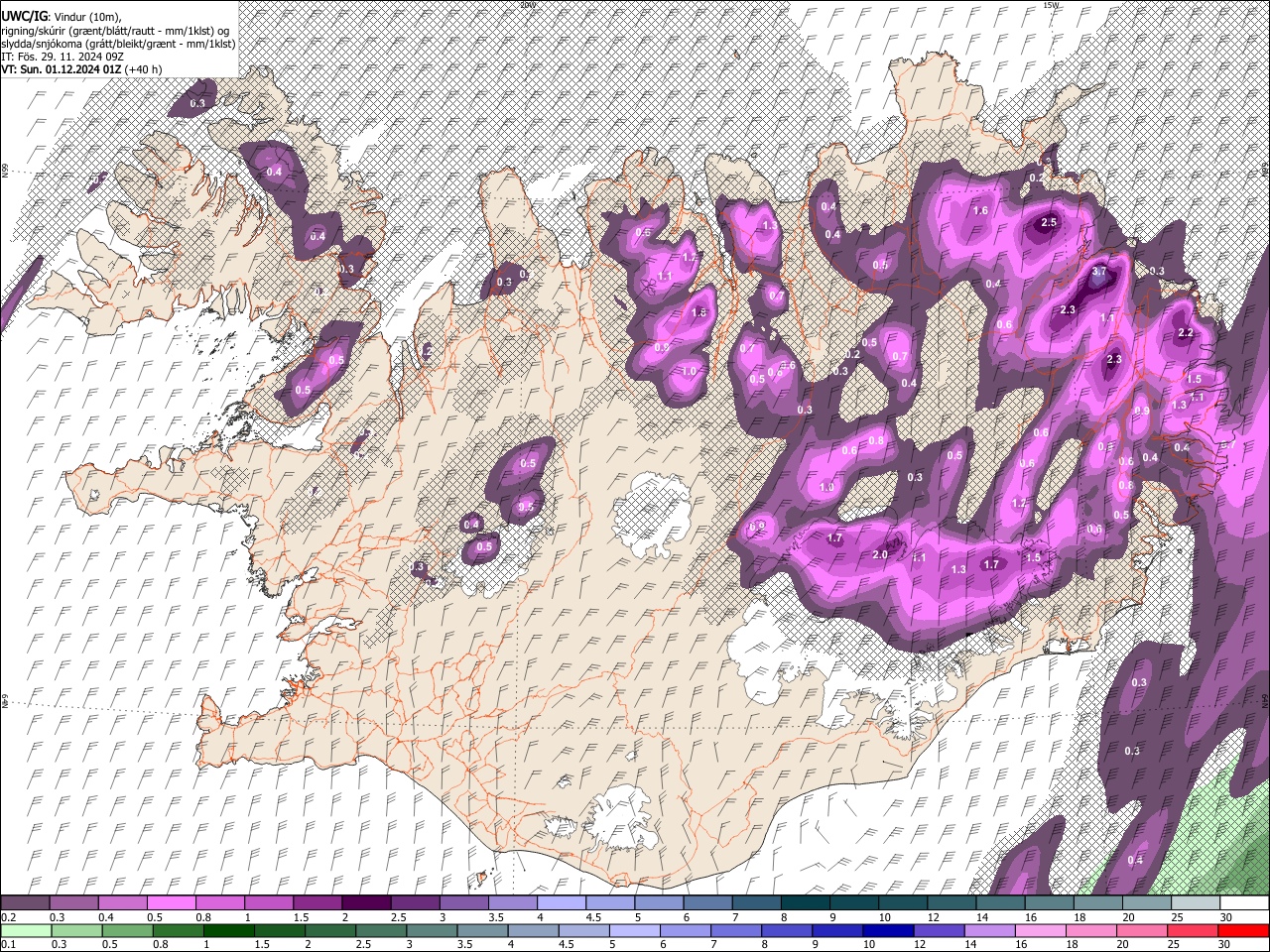Click the snow legend swatch between 0.2 and 0.3
The height and width of the screenshot is (952, 1270).
(x=25, y=902)
